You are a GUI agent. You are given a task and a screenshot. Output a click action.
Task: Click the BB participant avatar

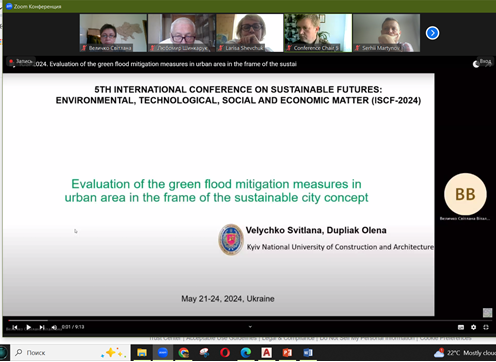pos(465,194)
